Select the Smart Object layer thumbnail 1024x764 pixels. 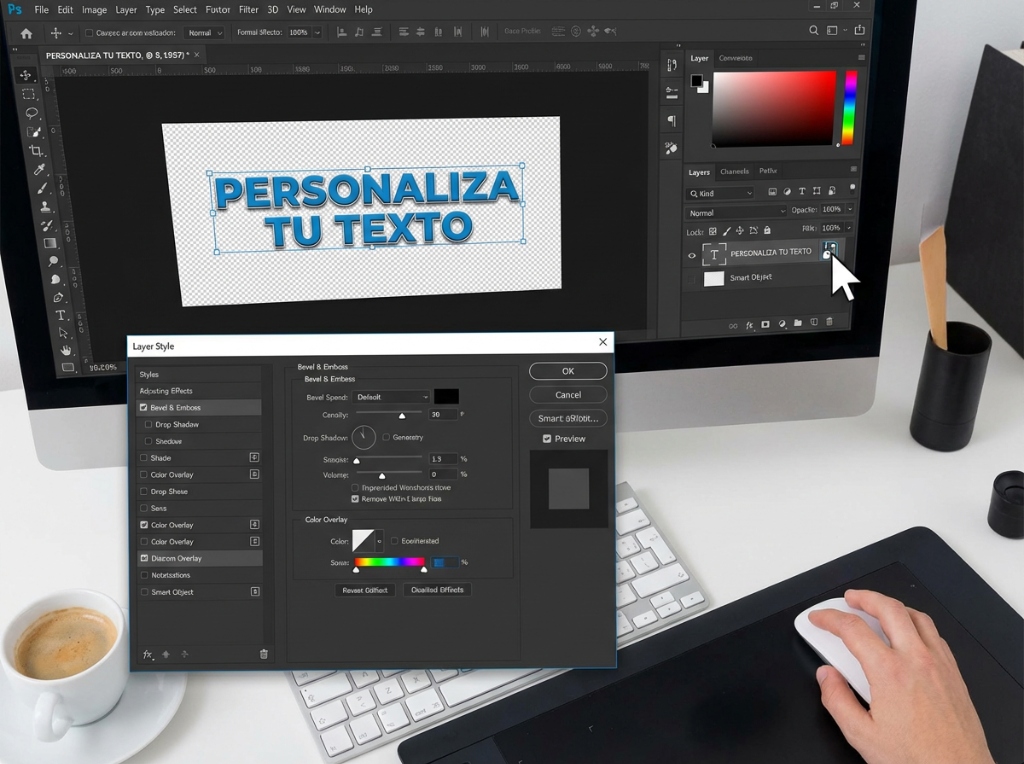[x=714, y=279]
